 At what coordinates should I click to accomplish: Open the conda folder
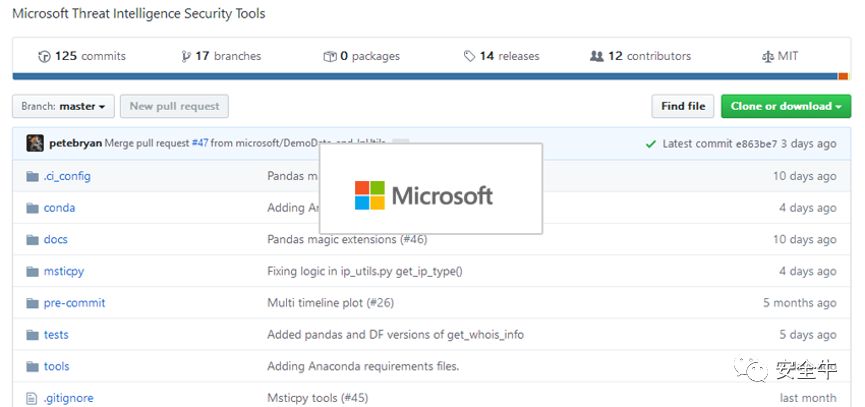[60, 208]
